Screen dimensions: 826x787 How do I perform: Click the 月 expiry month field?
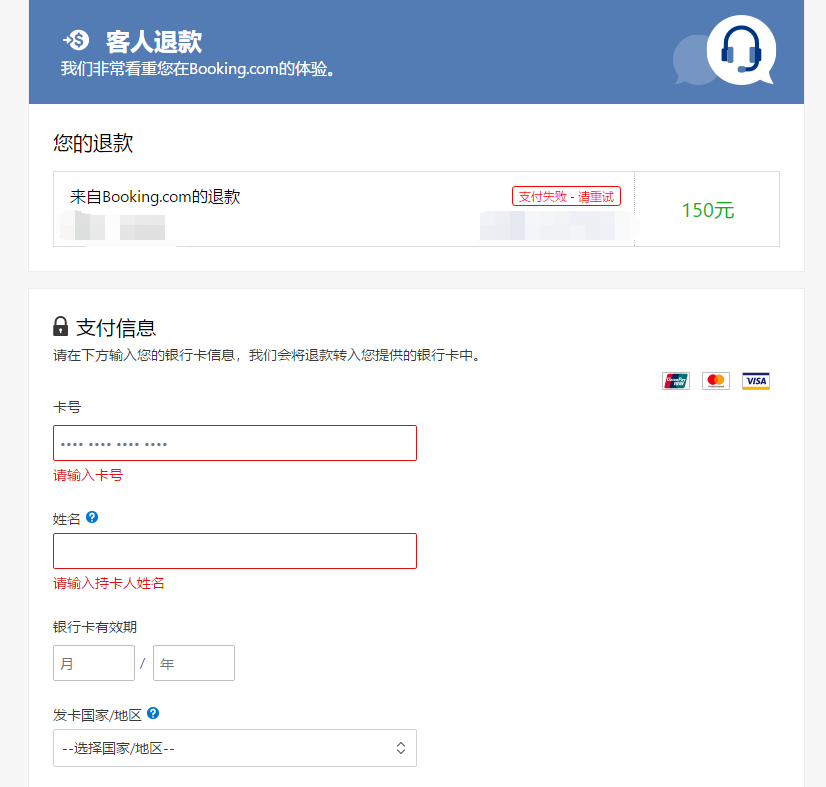(x=93, y=663)
